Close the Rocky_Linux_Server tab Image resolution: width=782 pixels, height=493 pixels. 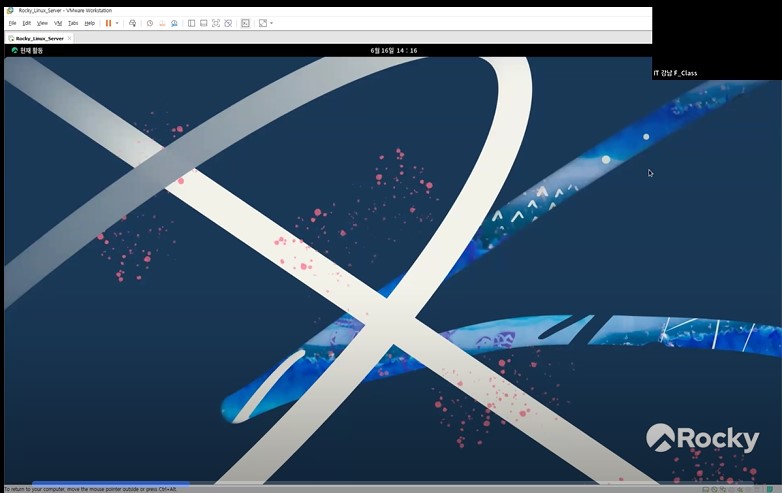69,38
